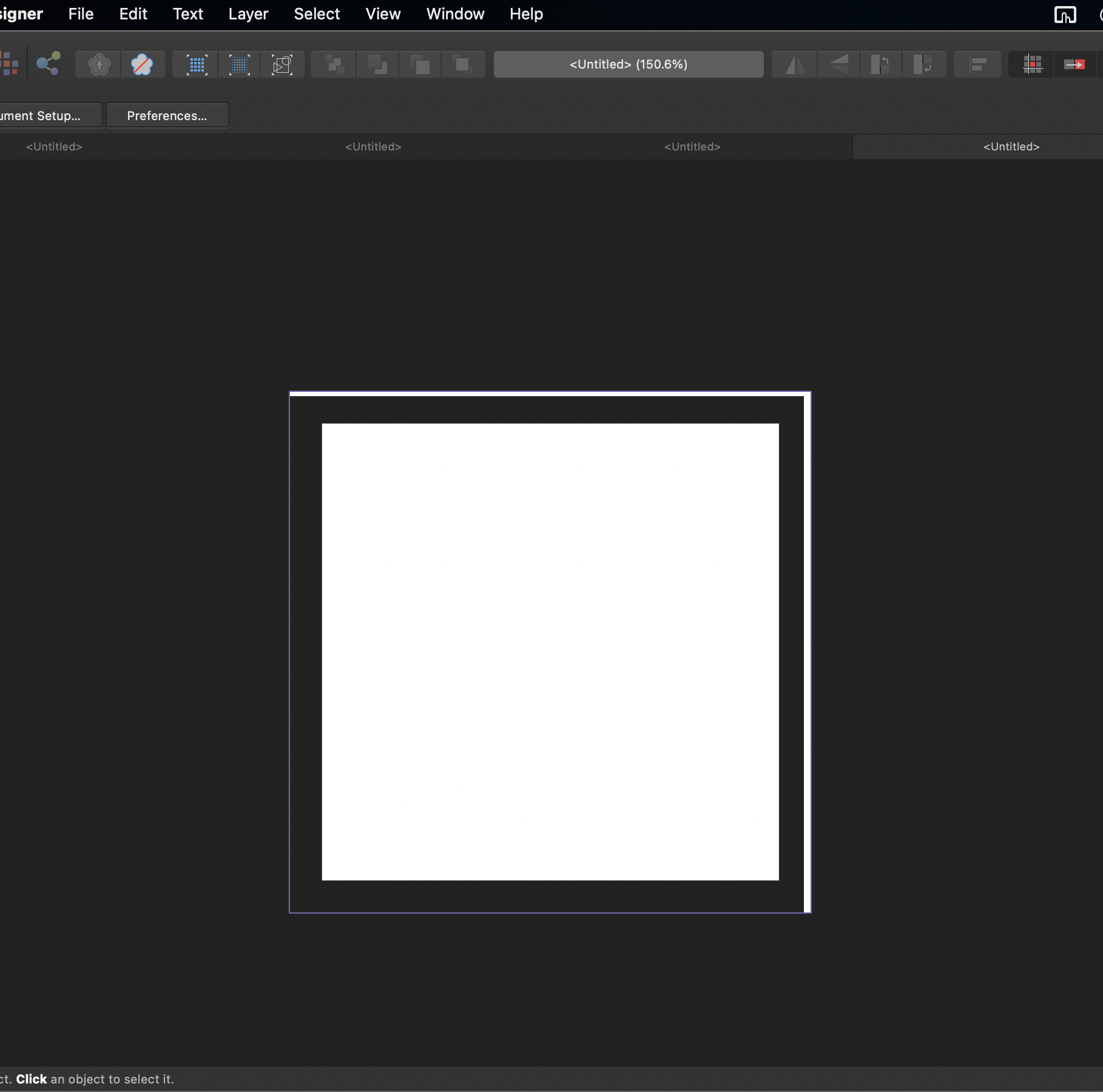Open the Alignment options icon

click(977, 64)
